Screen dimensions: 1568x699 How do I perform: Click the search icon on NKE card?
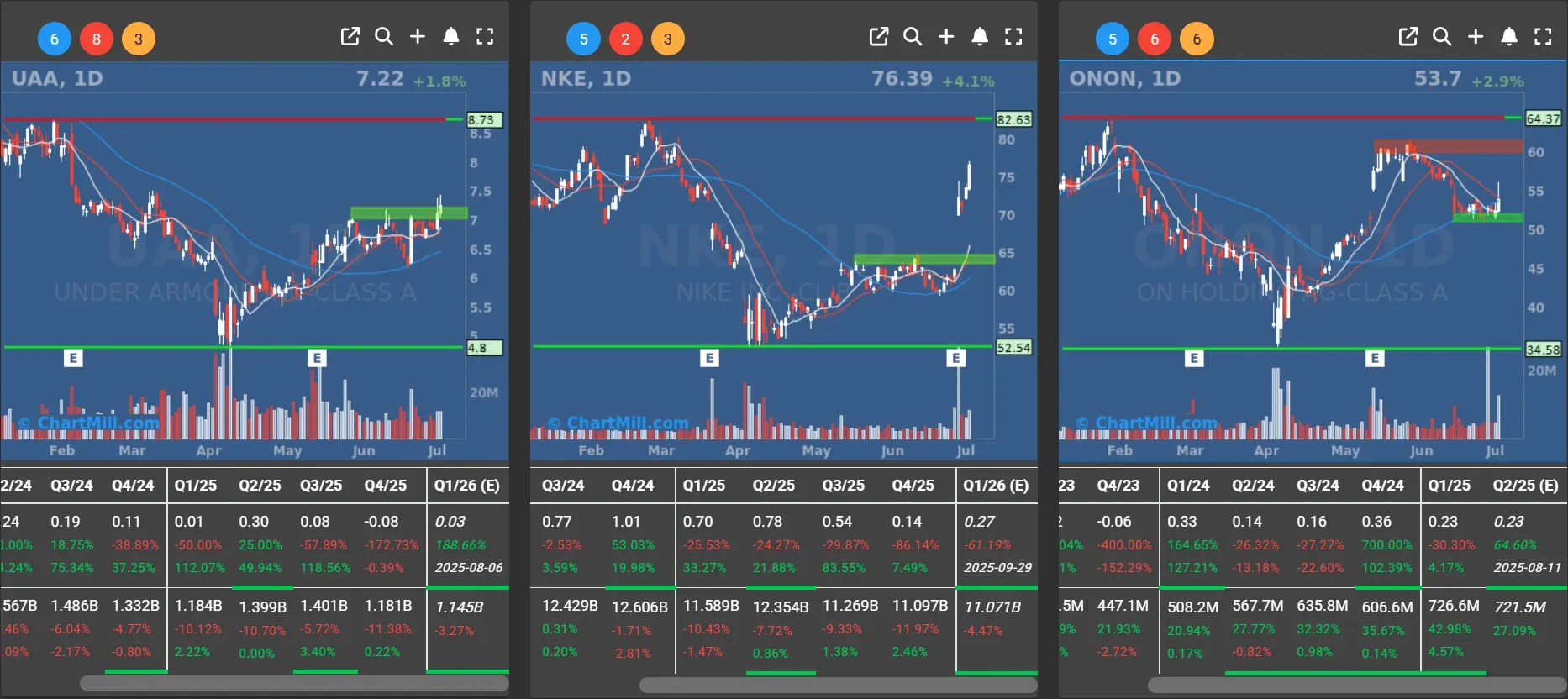[913, 36]
